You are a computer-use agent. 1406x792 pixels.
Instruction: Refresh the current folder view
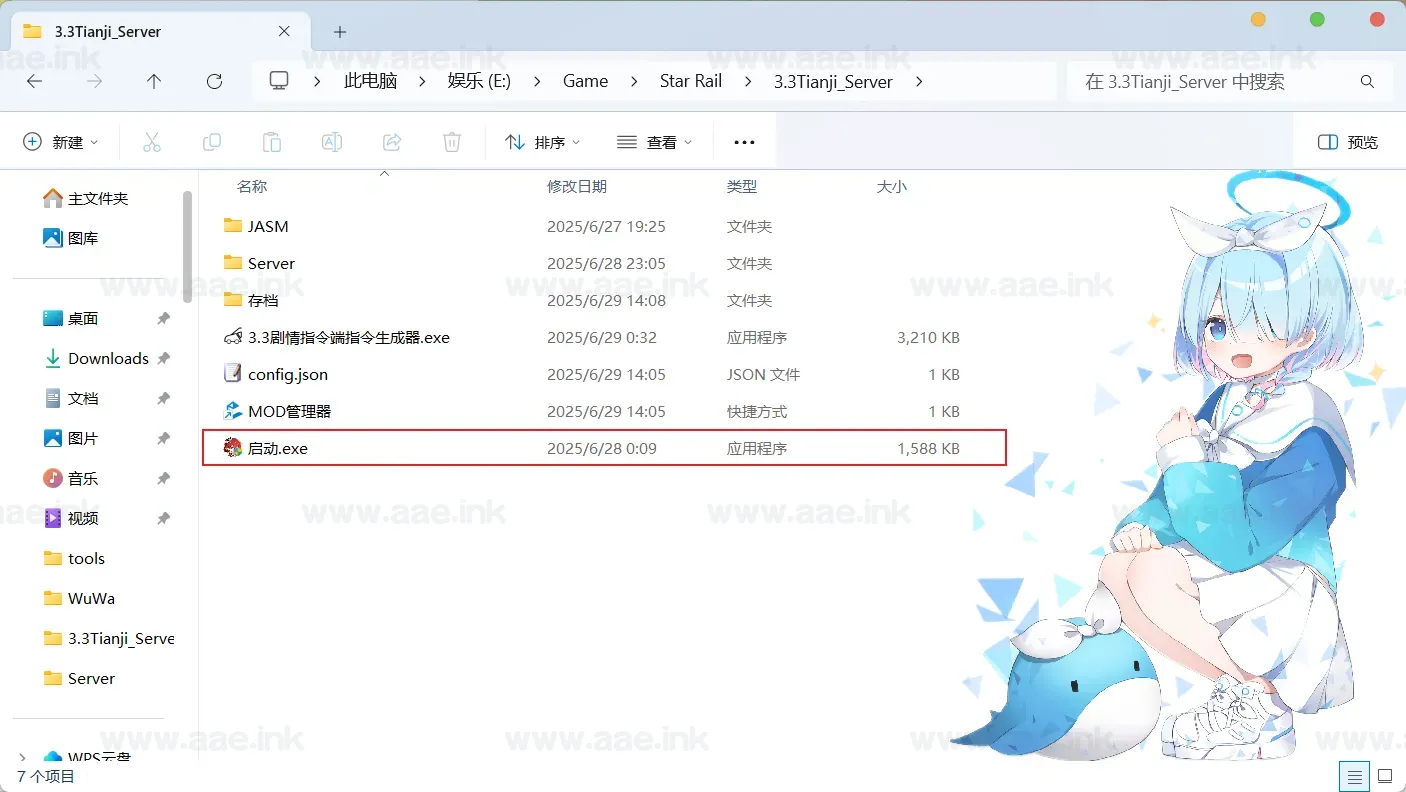point(214,81)
